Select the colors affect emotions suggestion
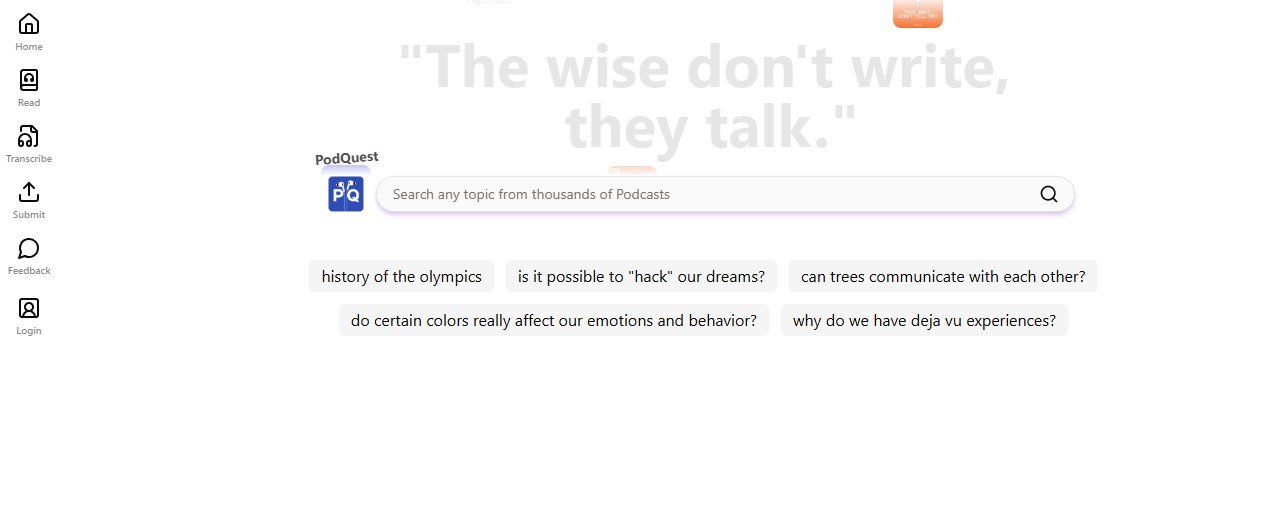 [553, 321]
